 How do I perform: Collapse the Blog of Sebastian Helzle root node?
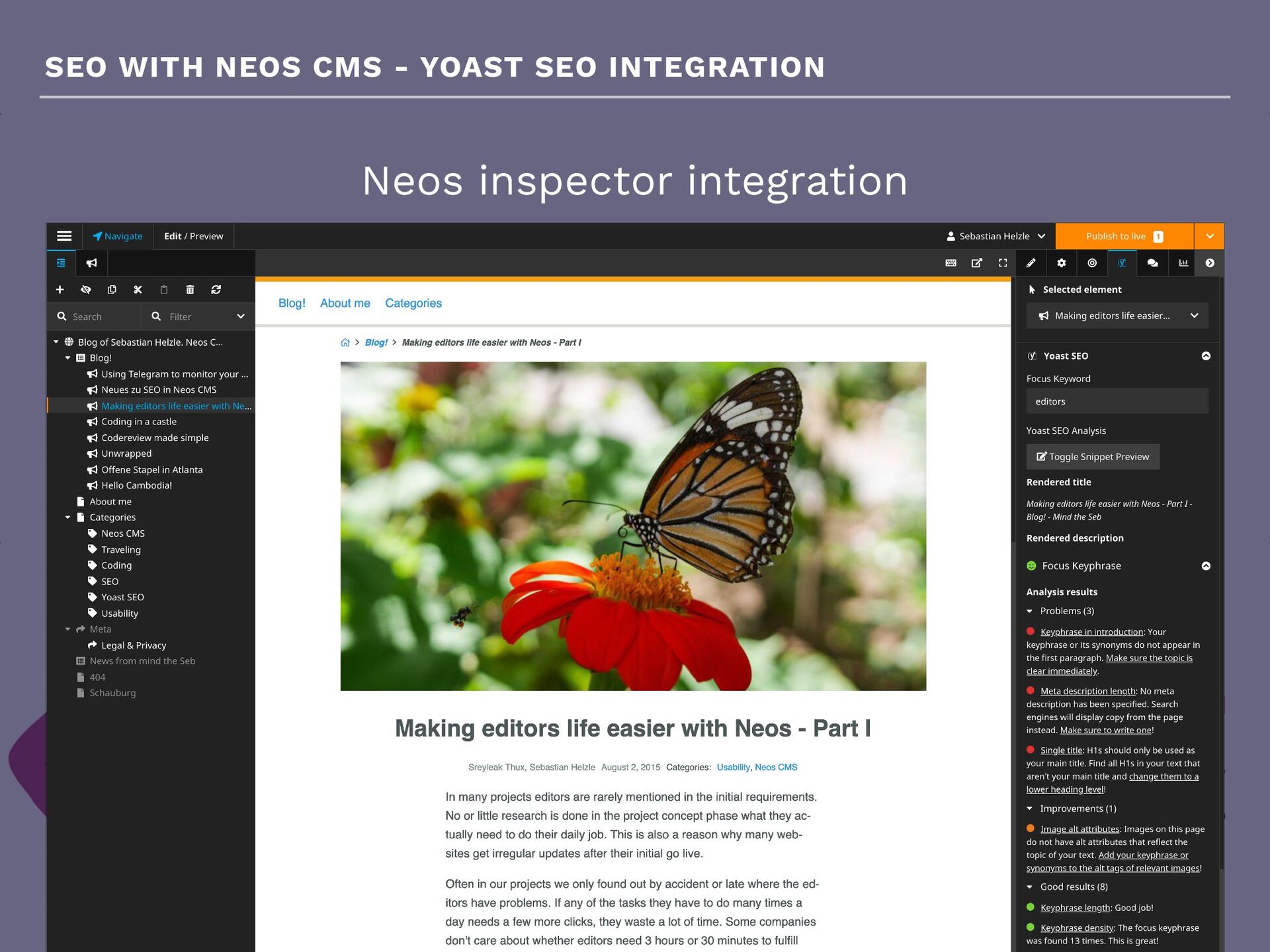point(56,342)
